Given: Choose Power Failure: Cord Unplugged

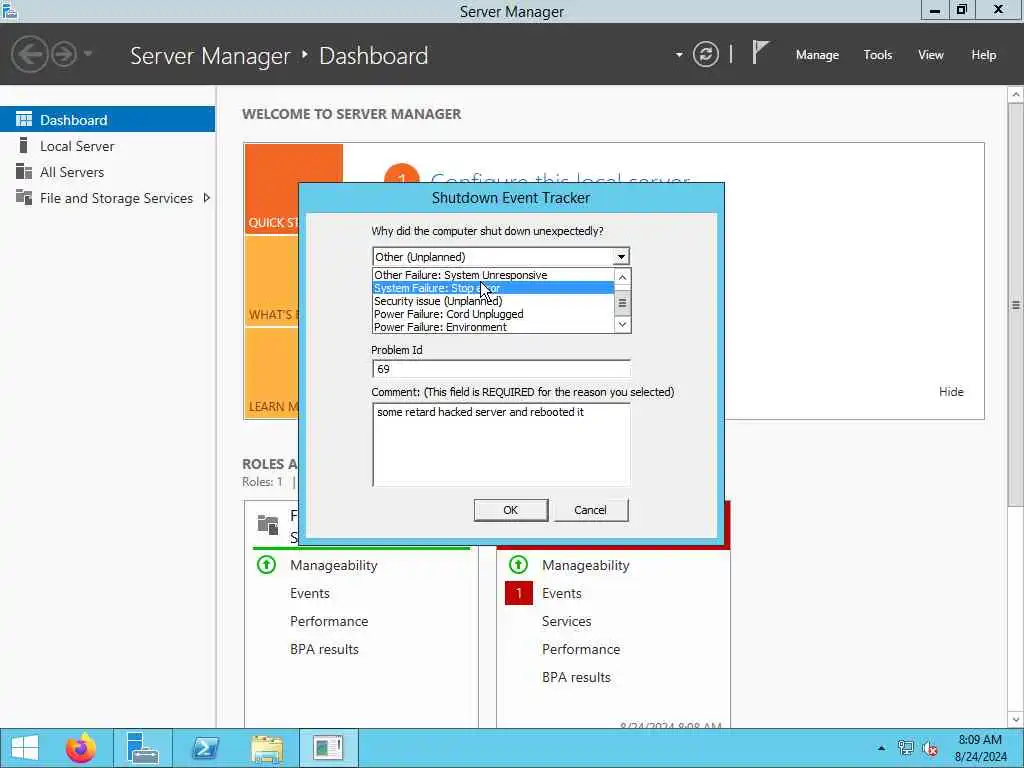Looking at the screenshot, I should click(x=493, y=314).
